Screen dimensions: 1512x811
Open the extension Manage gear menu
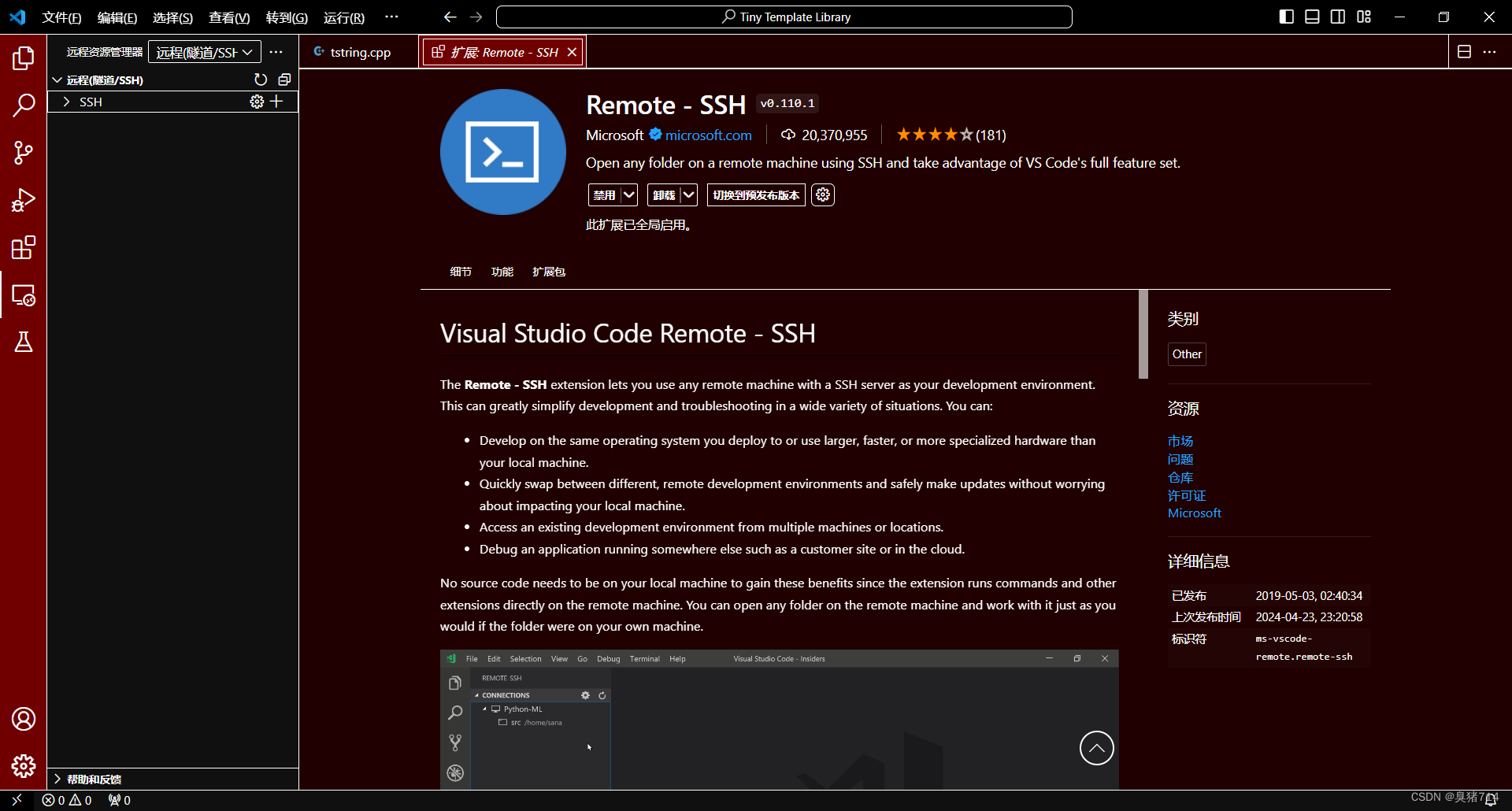point(822,194)
